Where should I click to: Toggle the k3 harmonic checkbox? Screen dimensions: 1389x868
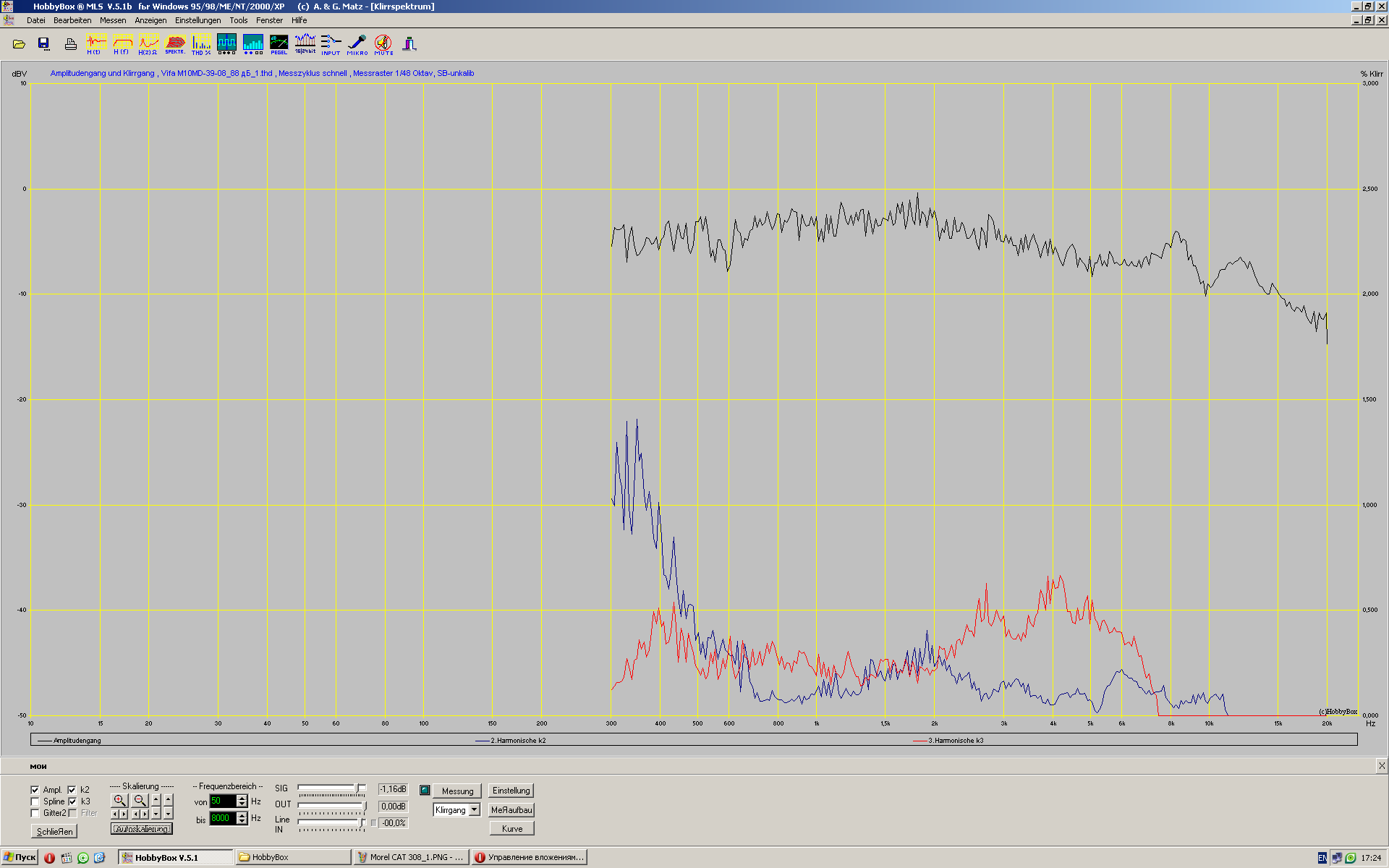click(72, 801)
